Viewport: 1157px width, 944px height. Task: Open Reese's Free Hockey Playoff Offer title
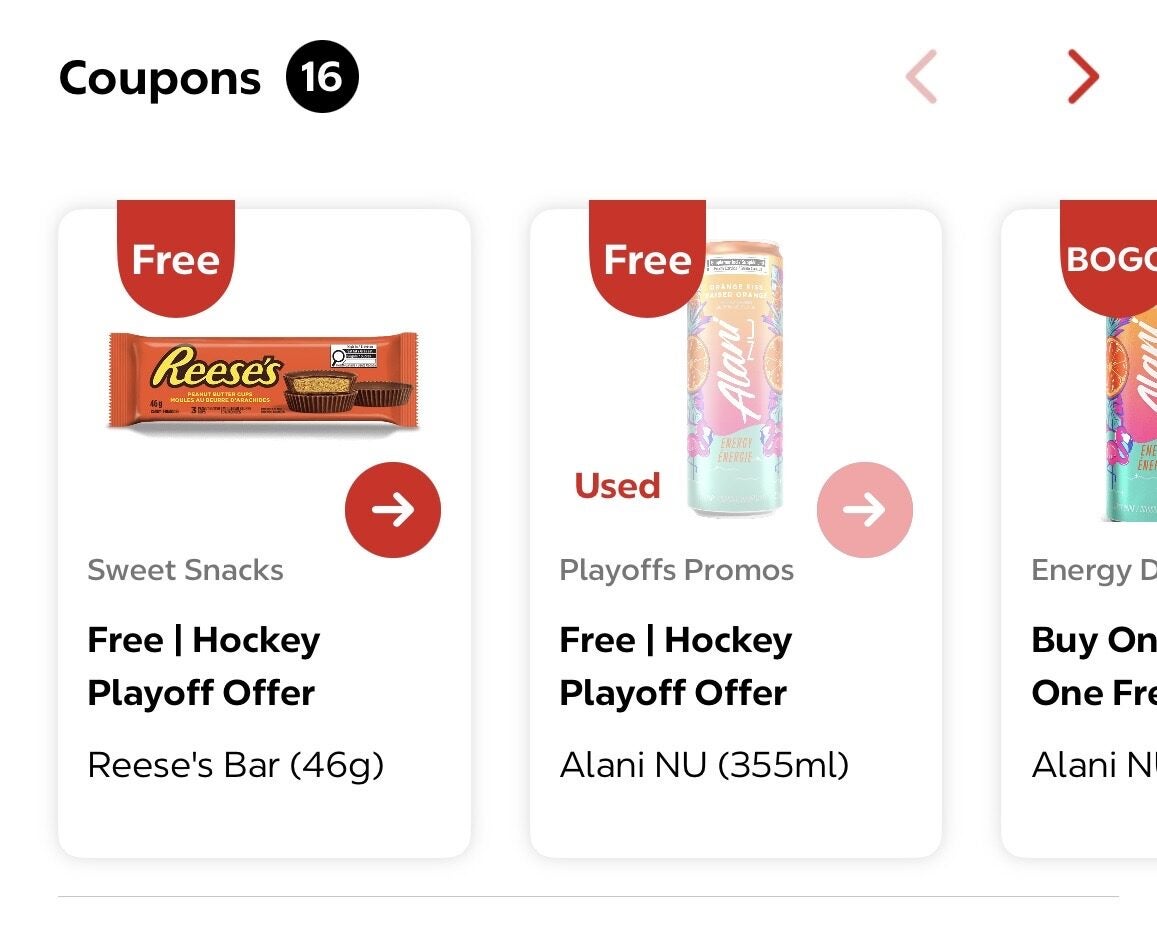coord(204,666)
